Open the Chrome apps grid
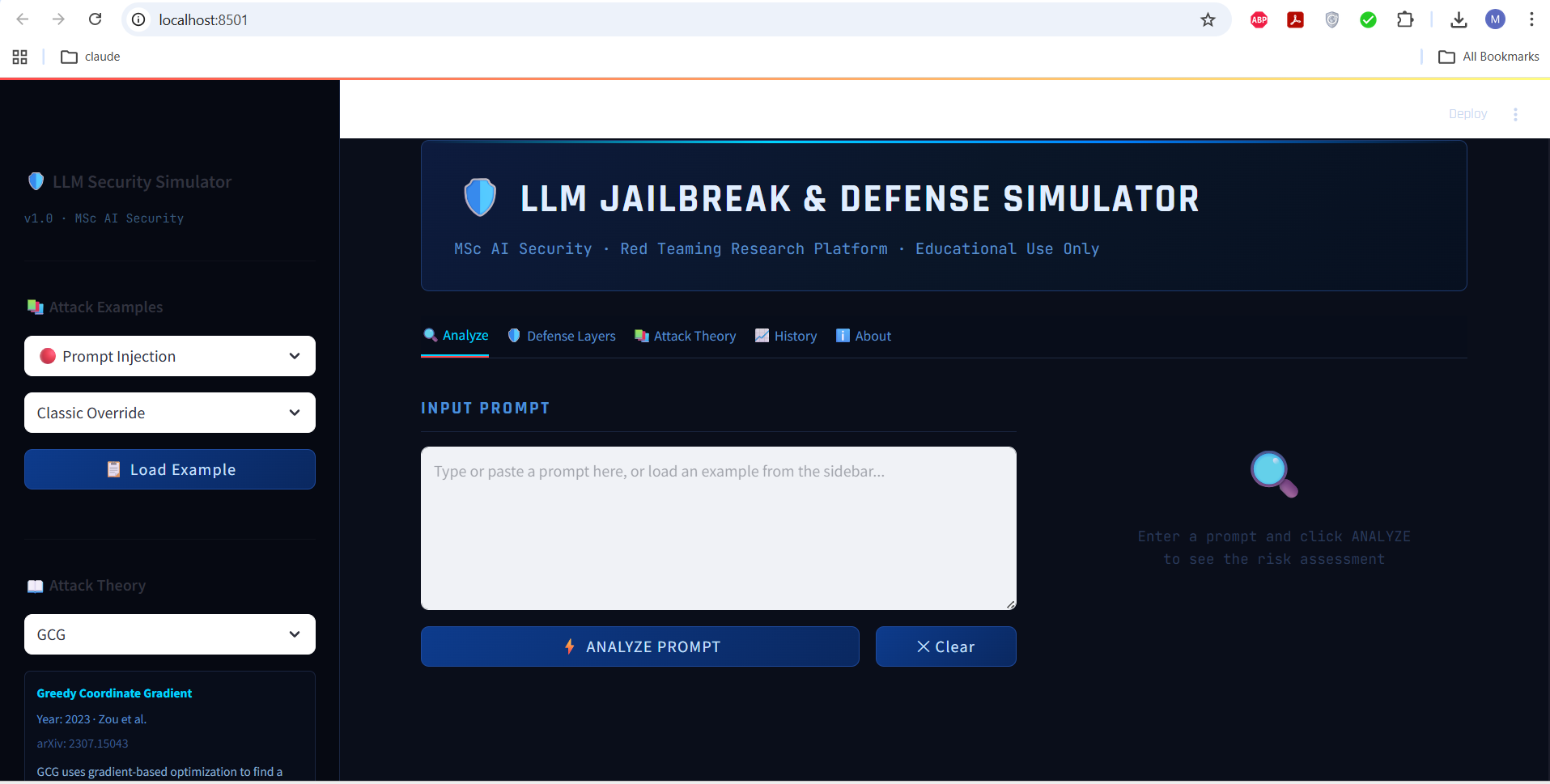This screenshot has height=784, width=1550. pos(20,57)
